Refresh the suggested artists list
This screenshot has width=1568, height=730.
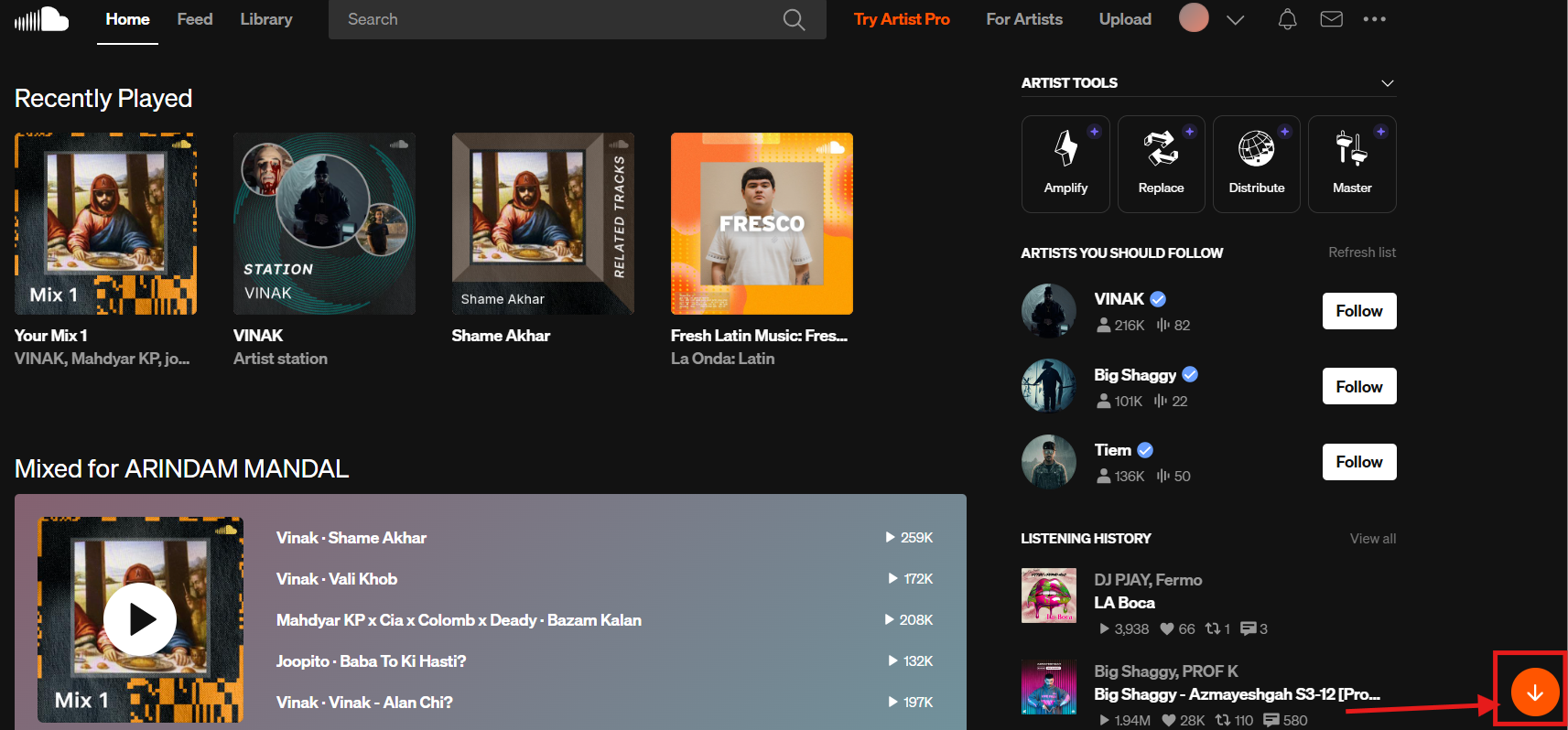(x=1362, y=252)
